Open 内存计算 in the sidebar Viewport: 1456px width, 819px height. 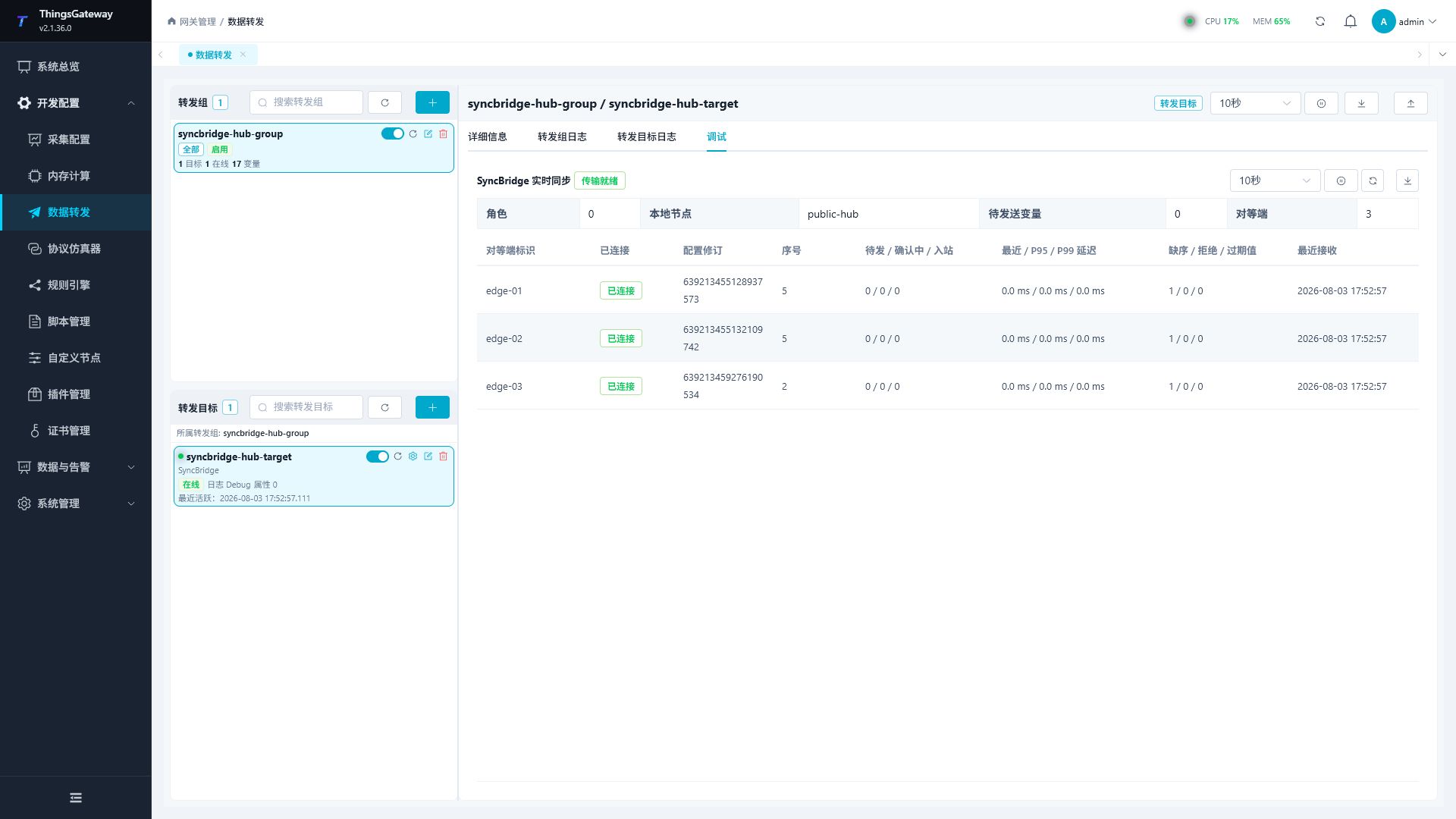(76, 176)
